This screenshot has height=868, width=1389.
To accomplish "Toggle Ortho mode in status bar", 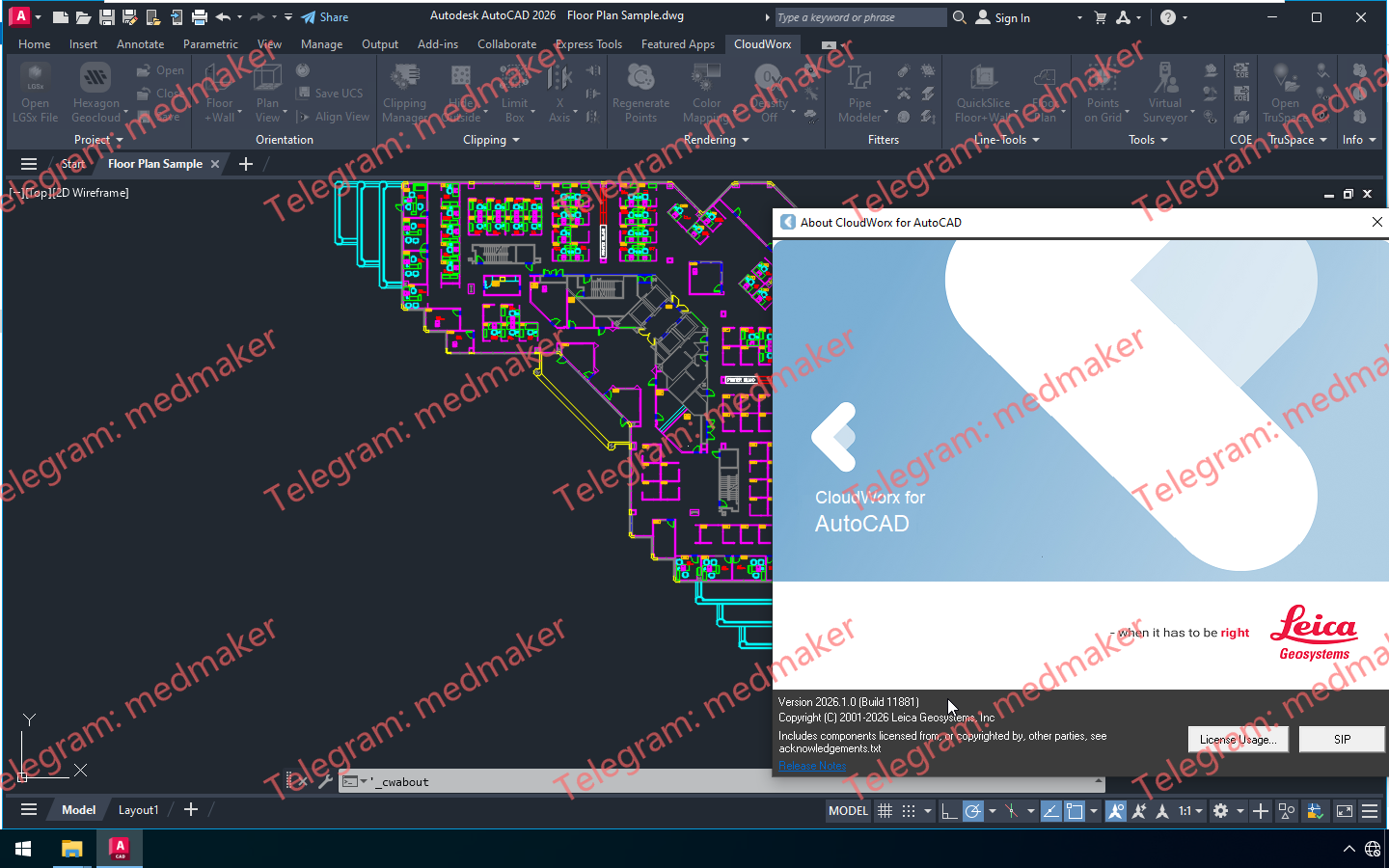I will (x=949, y=811).
